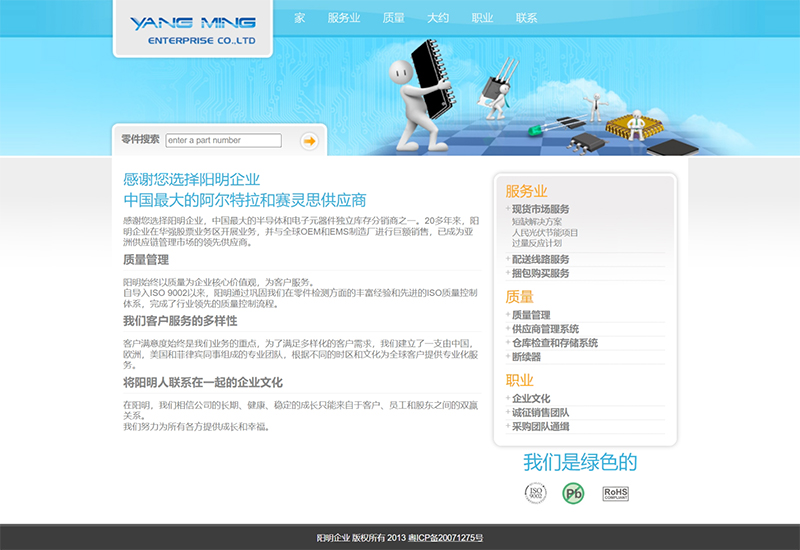Screen dimensions: 800x550
Task: Click the ISO 9001 certification badge
Action: pos(536,492)
